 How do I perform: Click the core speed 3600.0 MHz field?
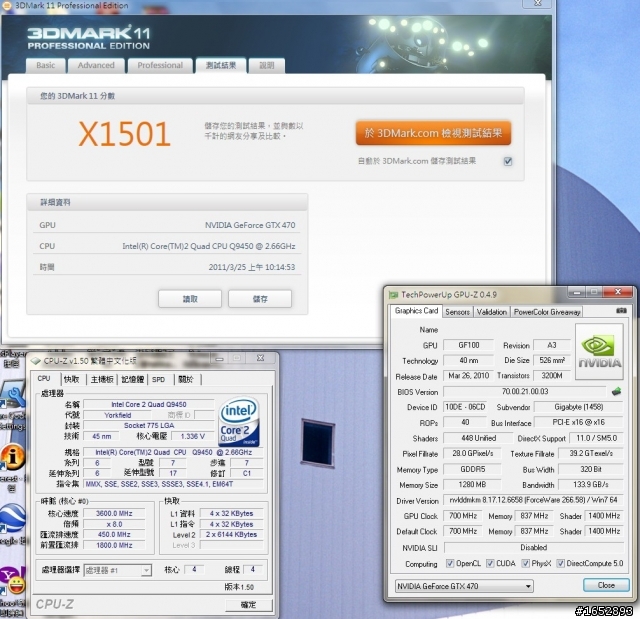[x=114, y=513]
